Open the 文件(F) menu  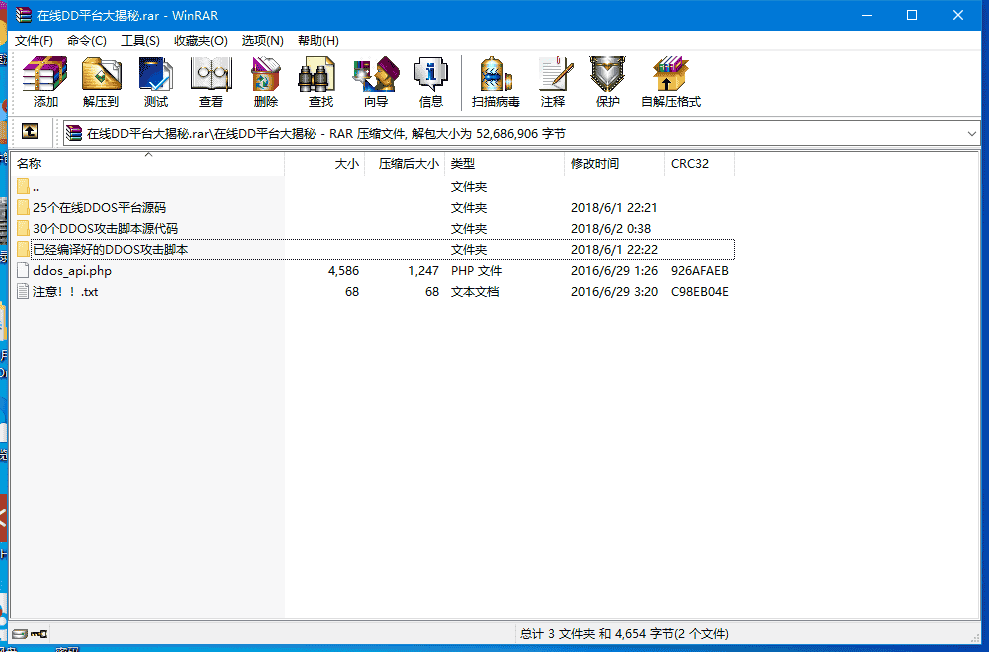pyautogui.click(x=34, y=41)
